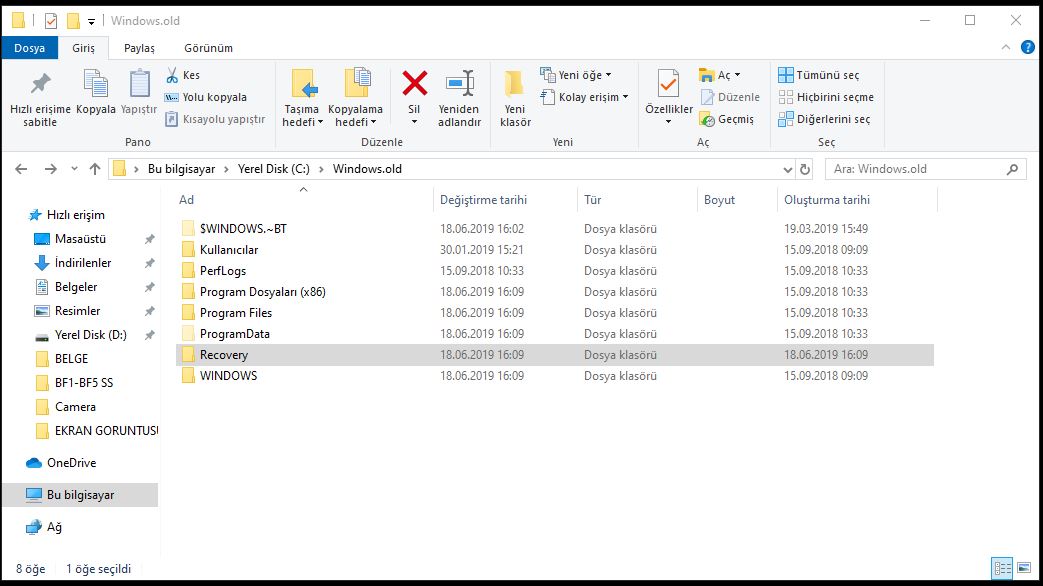Screen dimensions: 1043x586
Task: Open Masaüstü in navigation pane
Action: pyautogui.click(x=71, y=239)
